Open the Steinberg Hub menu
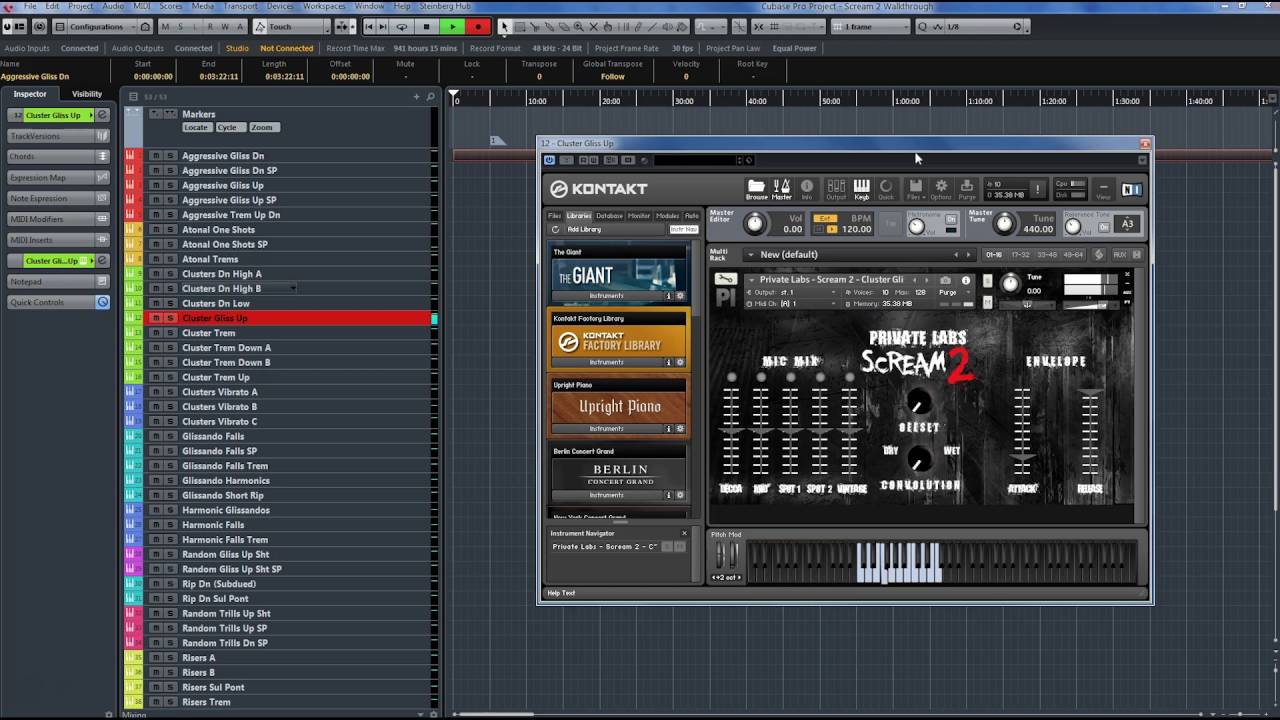Screen dimensions: 1280x720 click(x=445, y=6)
